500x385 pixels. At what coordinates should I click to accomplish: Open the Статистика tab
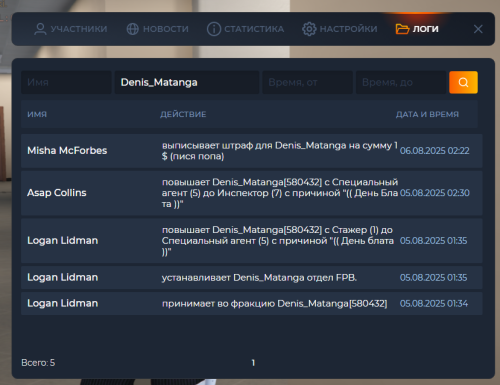[x=246, y=29]
